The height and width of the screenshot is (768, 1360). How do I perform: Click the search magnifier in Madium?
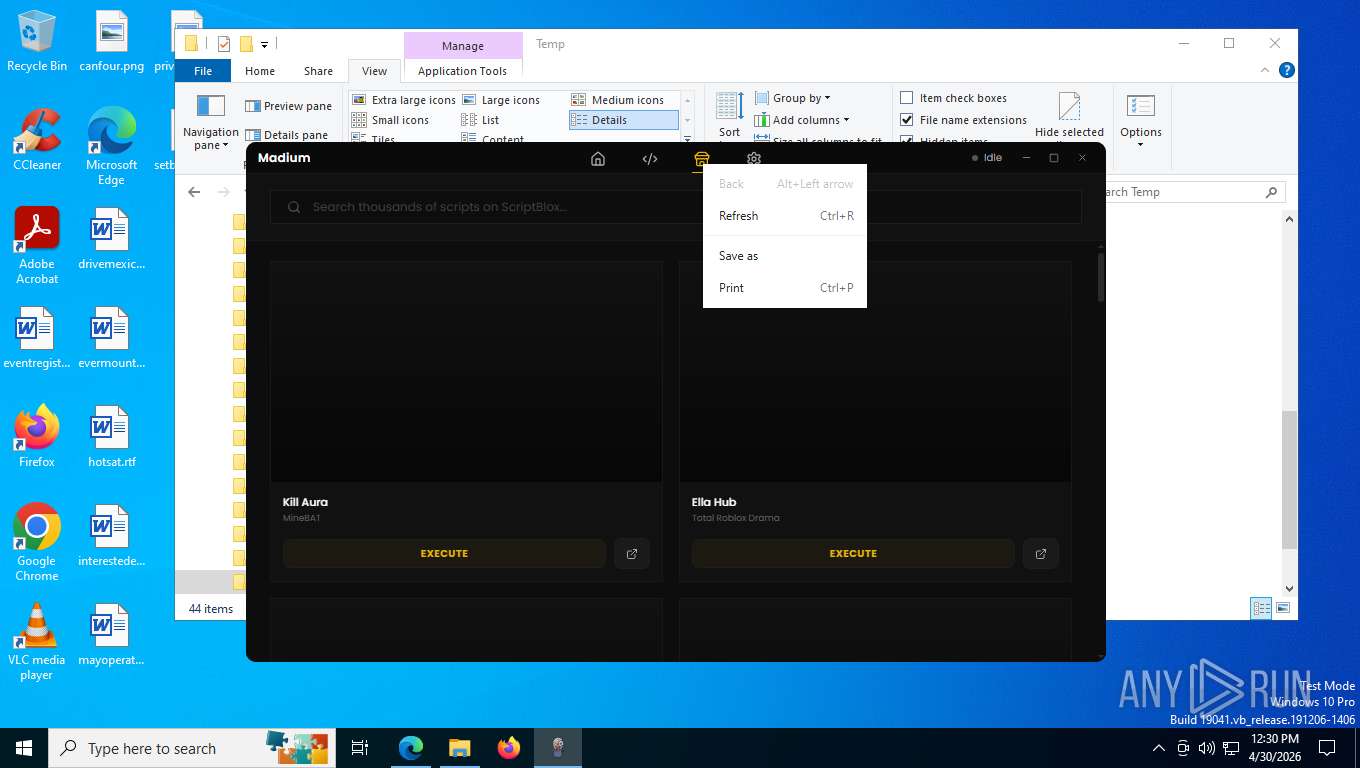tap(294, 207)
